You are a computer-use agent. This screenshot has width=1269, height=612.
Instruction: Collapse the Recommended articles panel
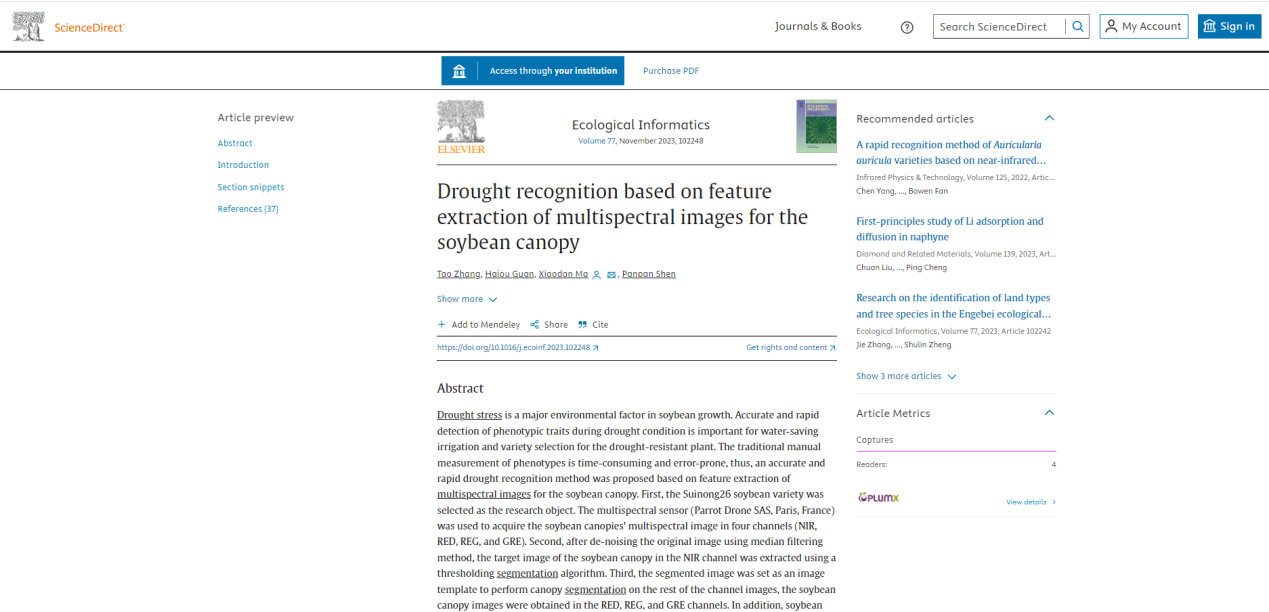coord(1049,118)
